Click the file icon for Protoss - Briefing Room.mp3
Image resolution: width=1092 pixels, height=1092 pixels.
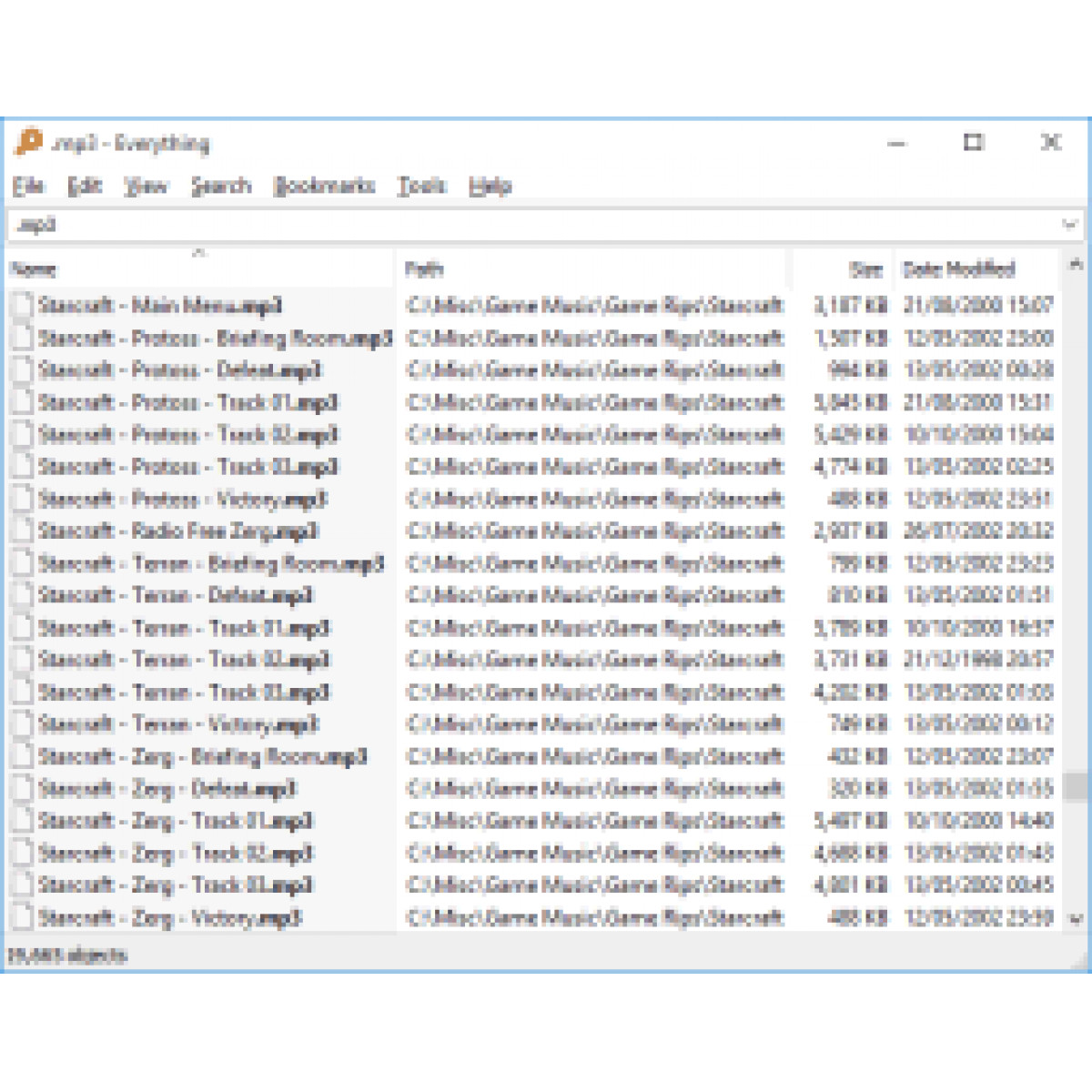(23, 338)
